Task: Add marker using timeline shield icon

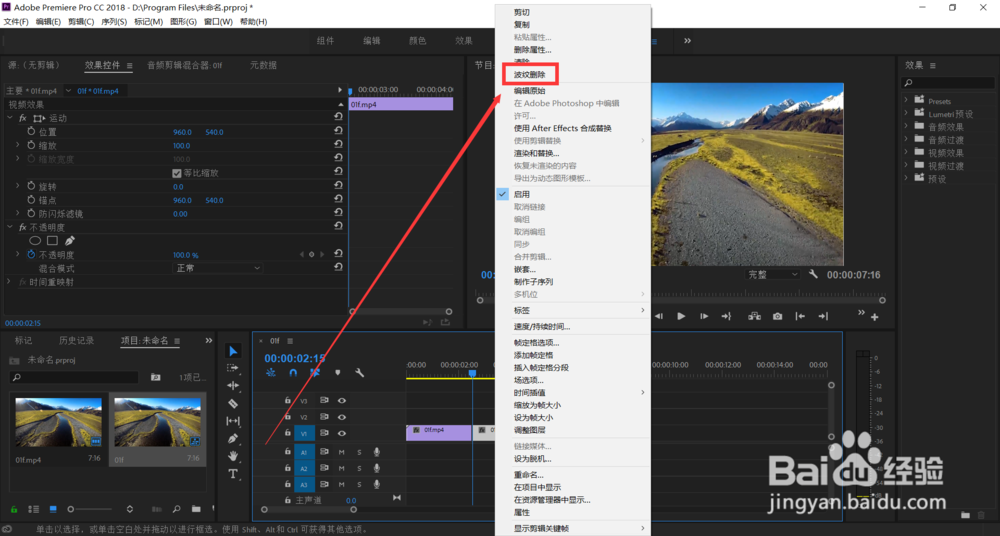Action: click(x=337, y=373)
